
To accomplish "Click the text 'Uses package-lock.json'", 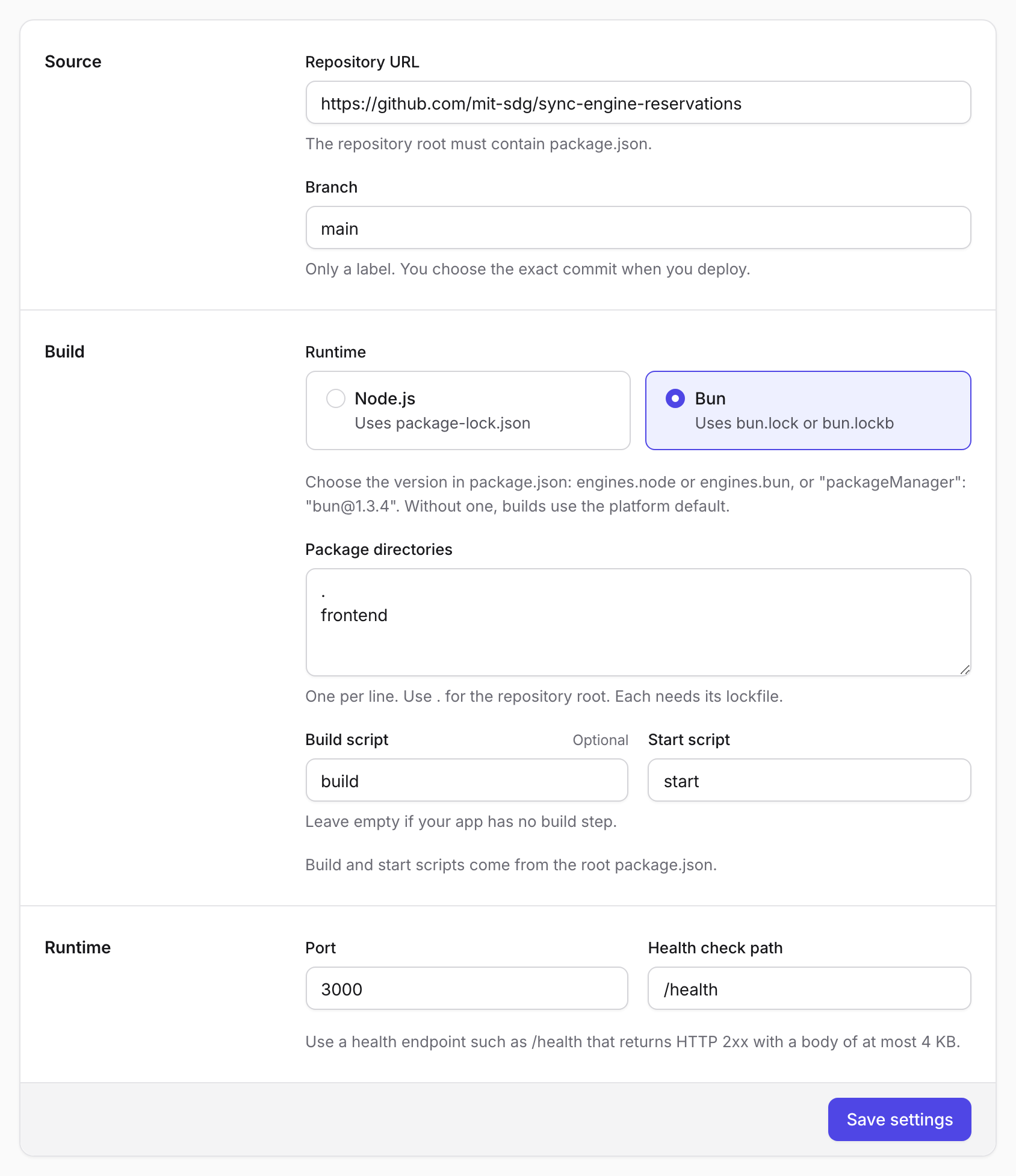I will [x=442, y=423].
